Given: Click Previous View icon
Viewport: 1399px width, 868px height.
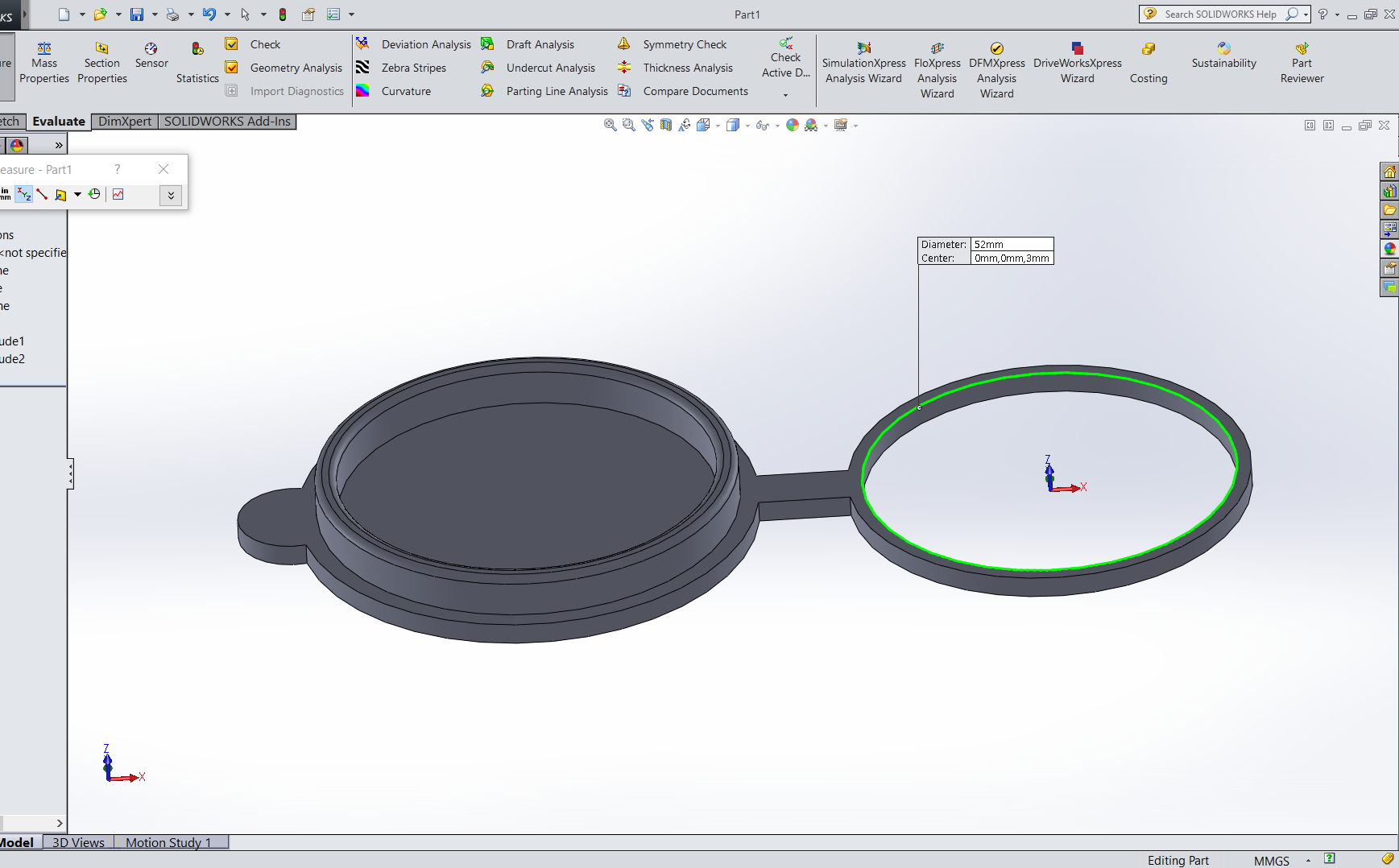Looking at the screenshot, I should tap(648, 125).
